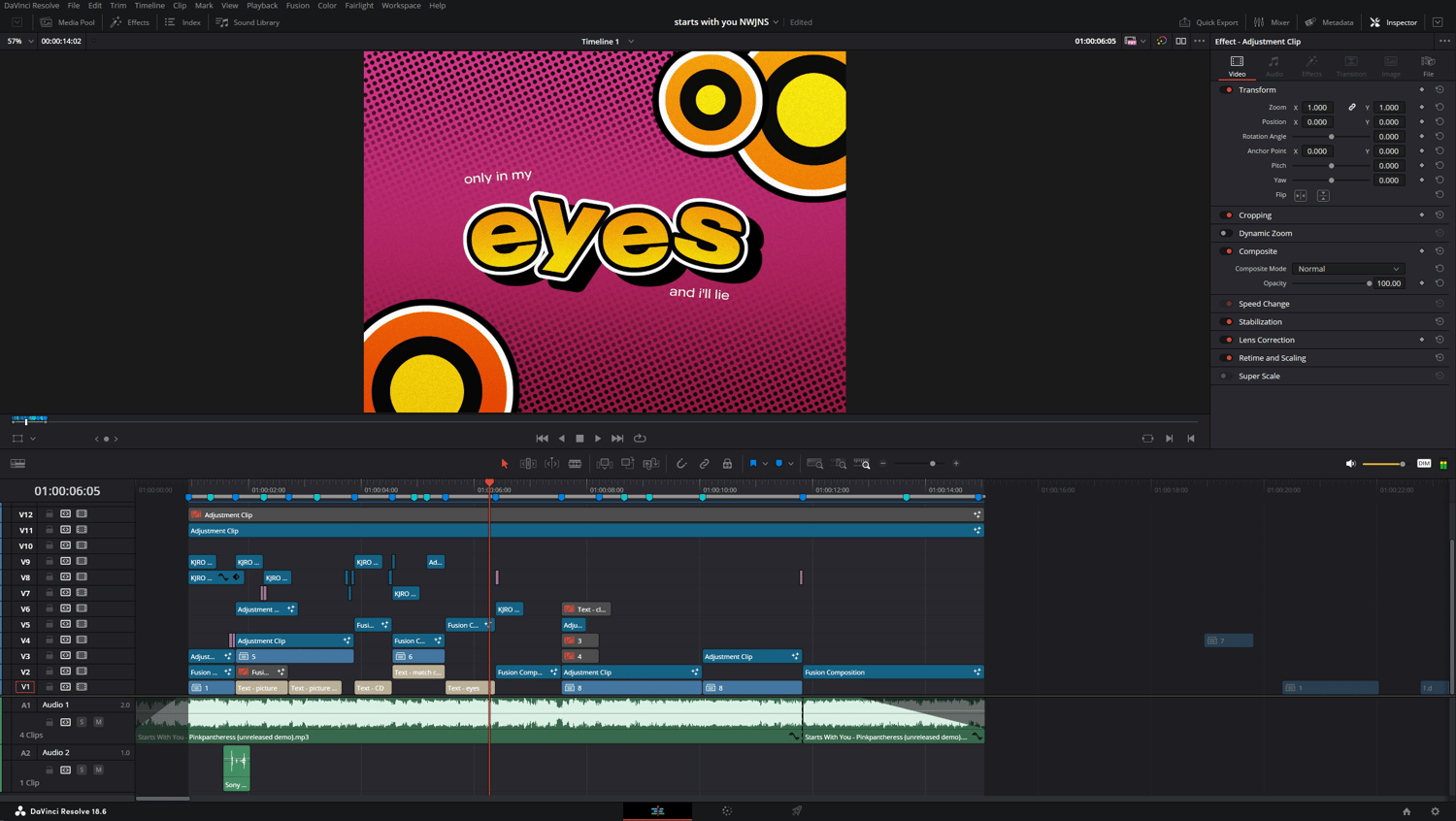This screenshot has width=1456, height=821.
Task: Switch to the File inspector tab
Action: [1428, 66]
